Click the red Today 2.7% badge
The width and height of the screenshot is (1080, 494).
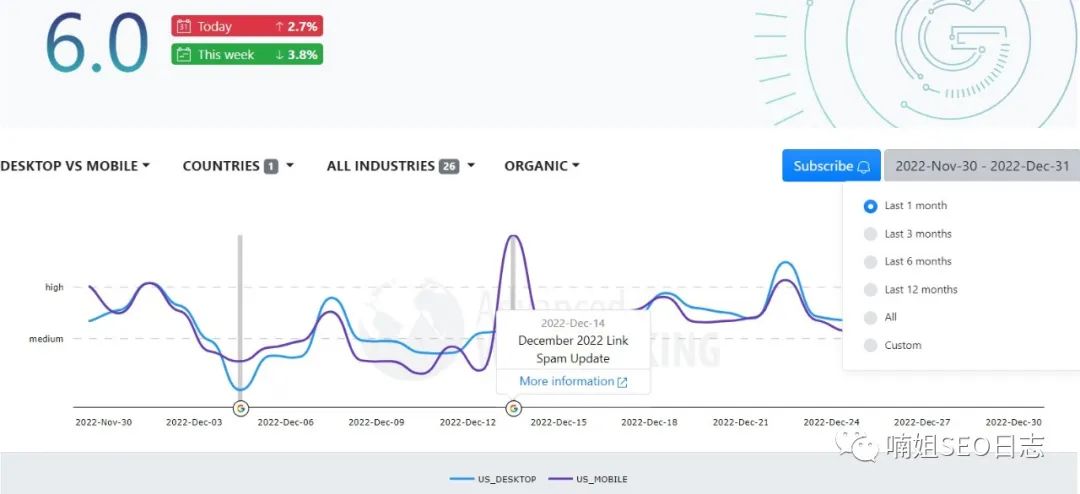[247, 26]
